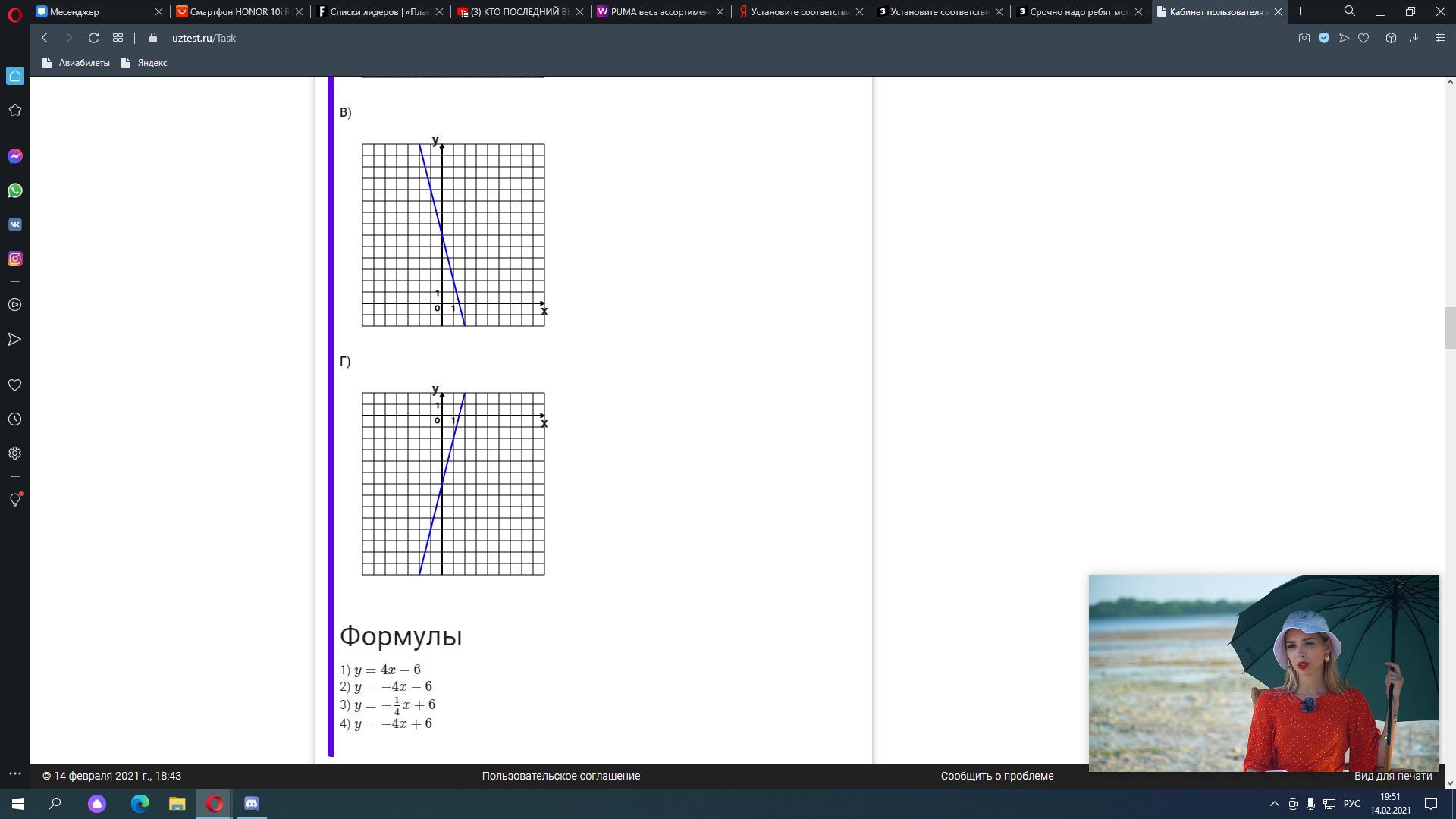Open a new tab with plus button
The height and width of the screenshot is (819, 1456).
click(1300, 11)
